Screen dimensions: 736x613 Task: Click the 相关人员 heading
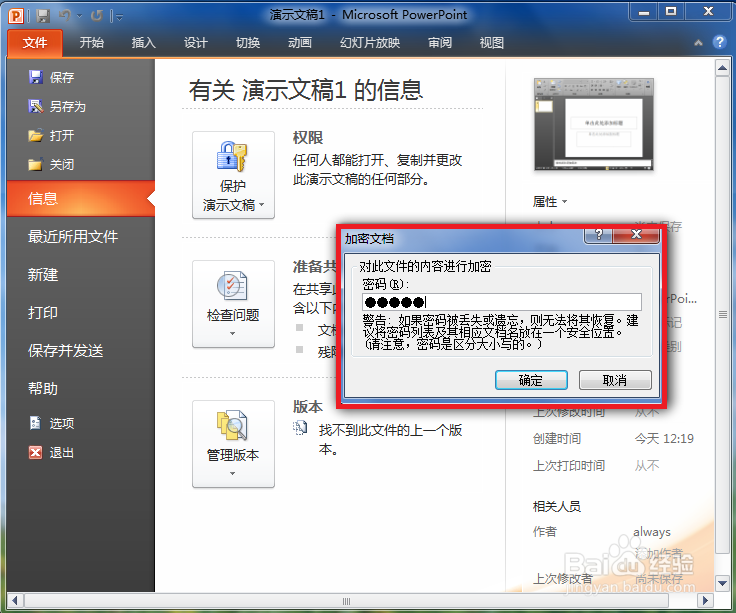click(x=556, y=506)
